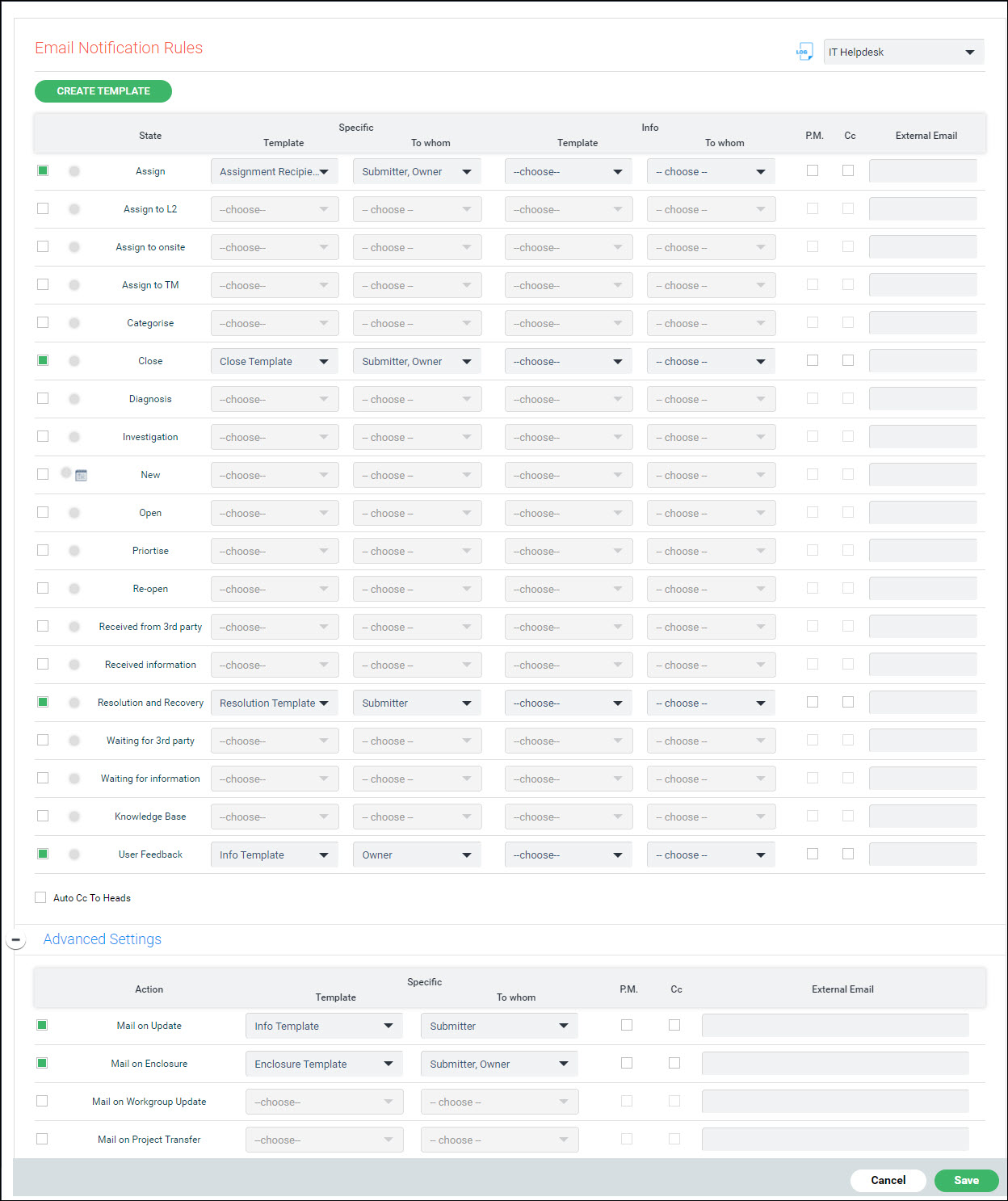Open the Close Template dropdown

click(274, 361)
